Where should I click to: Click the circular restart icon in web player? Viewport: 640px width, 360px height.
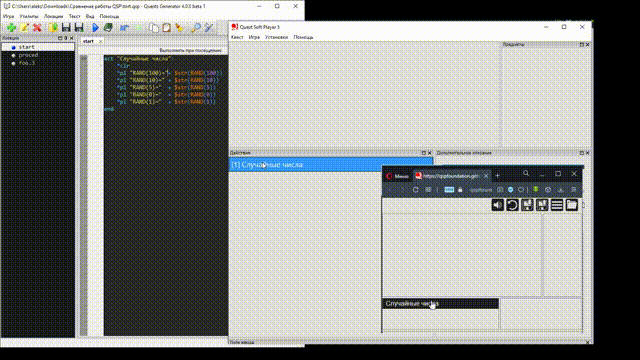click(512, 205)
